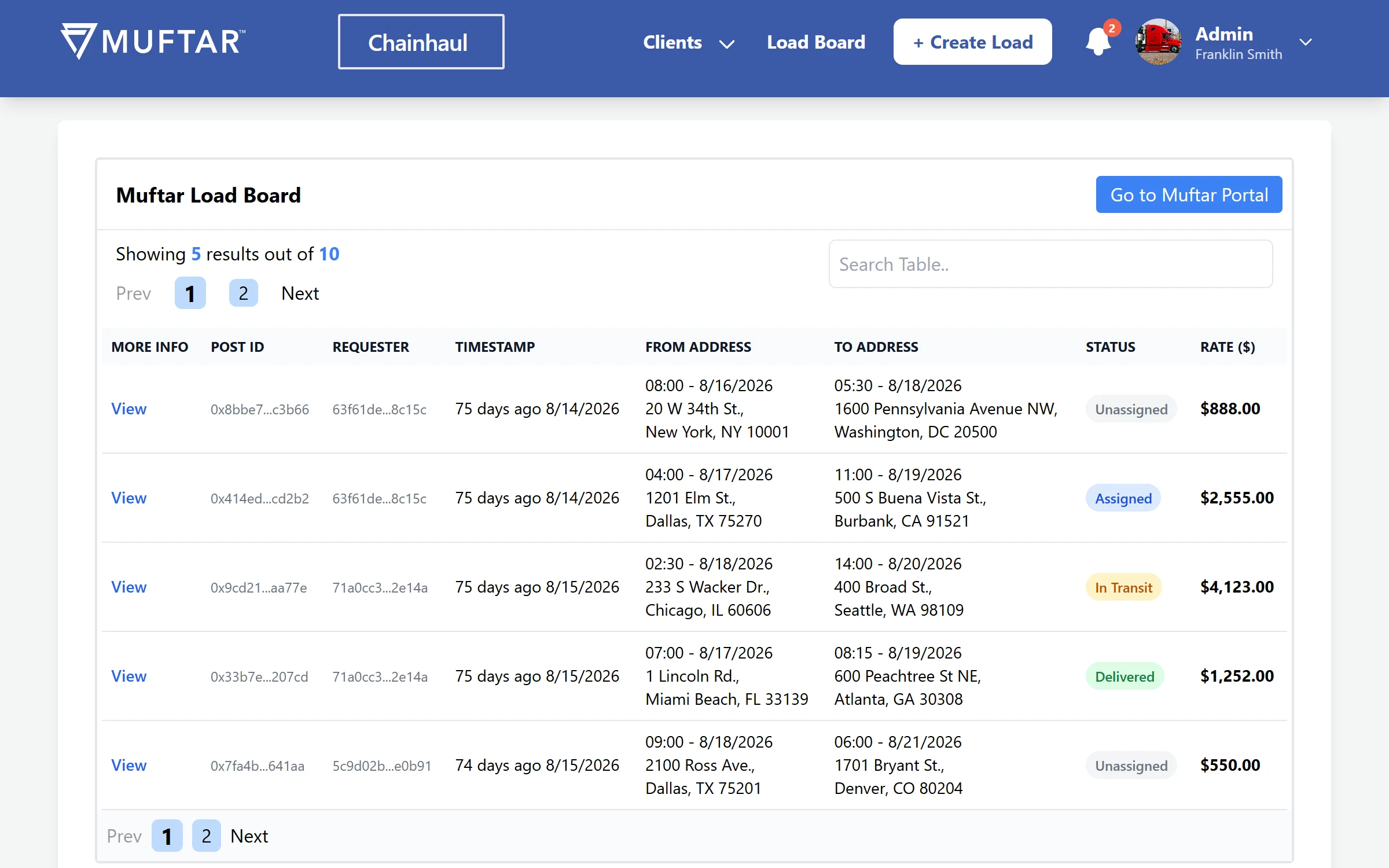Expand the Admin account menu chevron
Viewport: 1389px width, 868px height.
click(1305, 42)
